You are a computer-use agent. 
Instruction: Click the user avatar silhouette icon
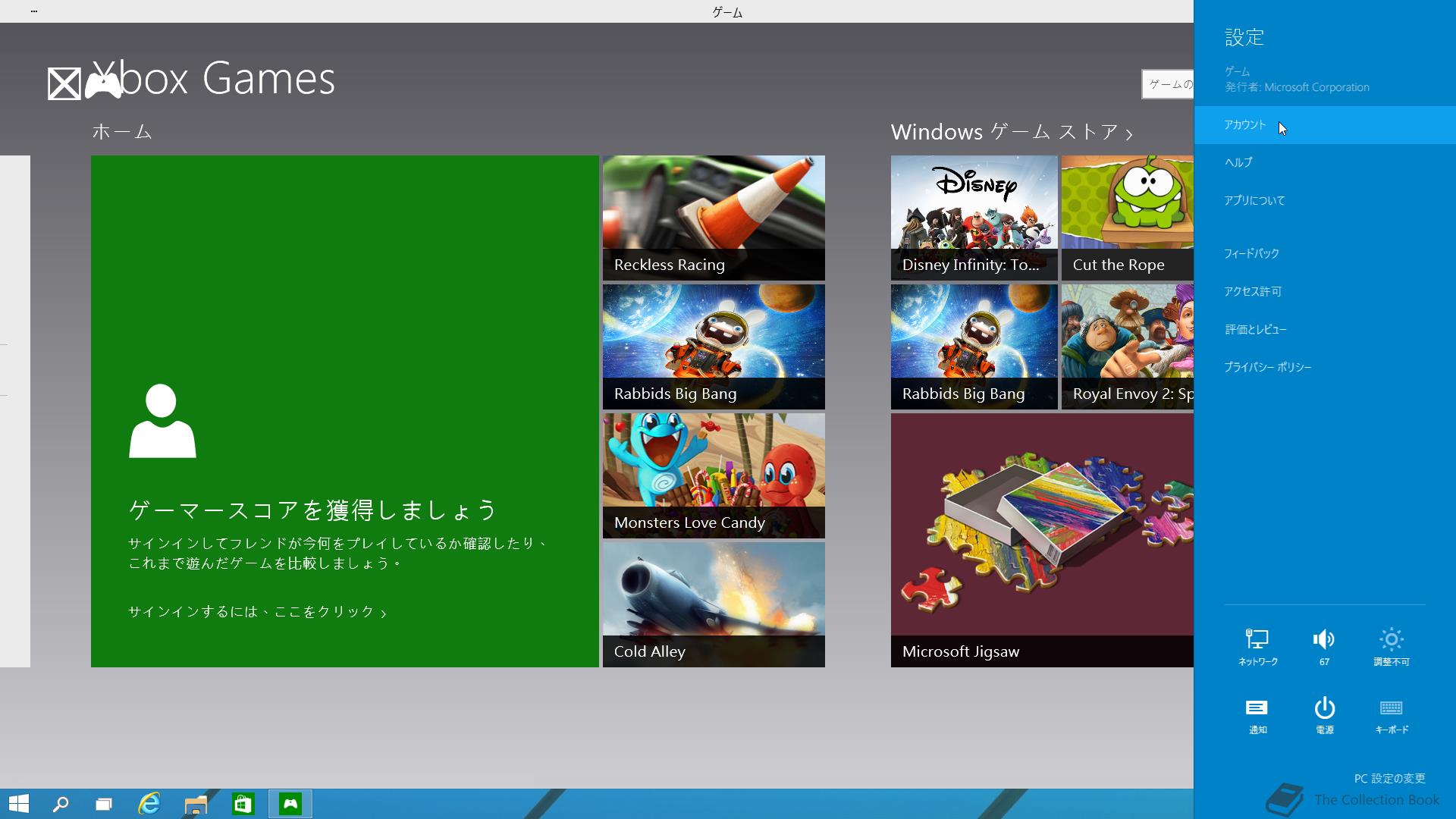point(162,421)
